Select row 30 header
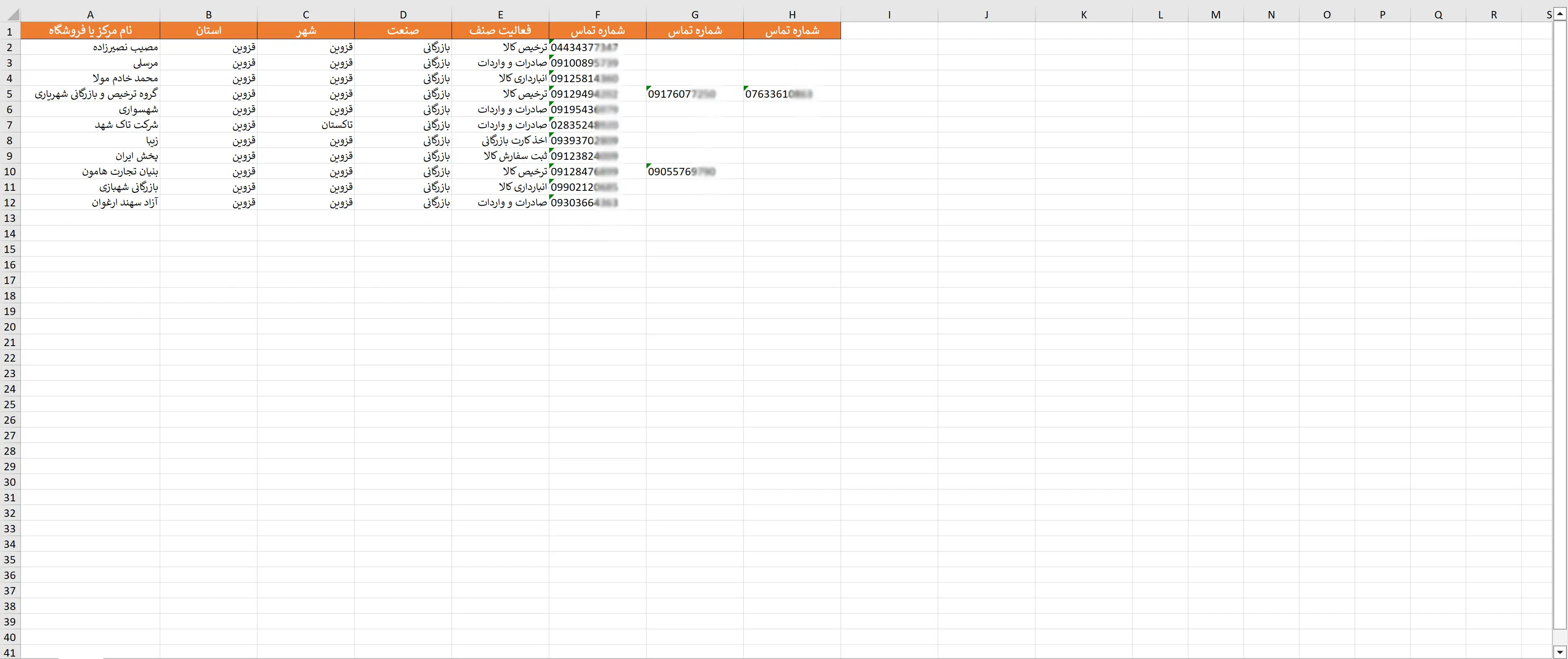 [x=10, y=482]
